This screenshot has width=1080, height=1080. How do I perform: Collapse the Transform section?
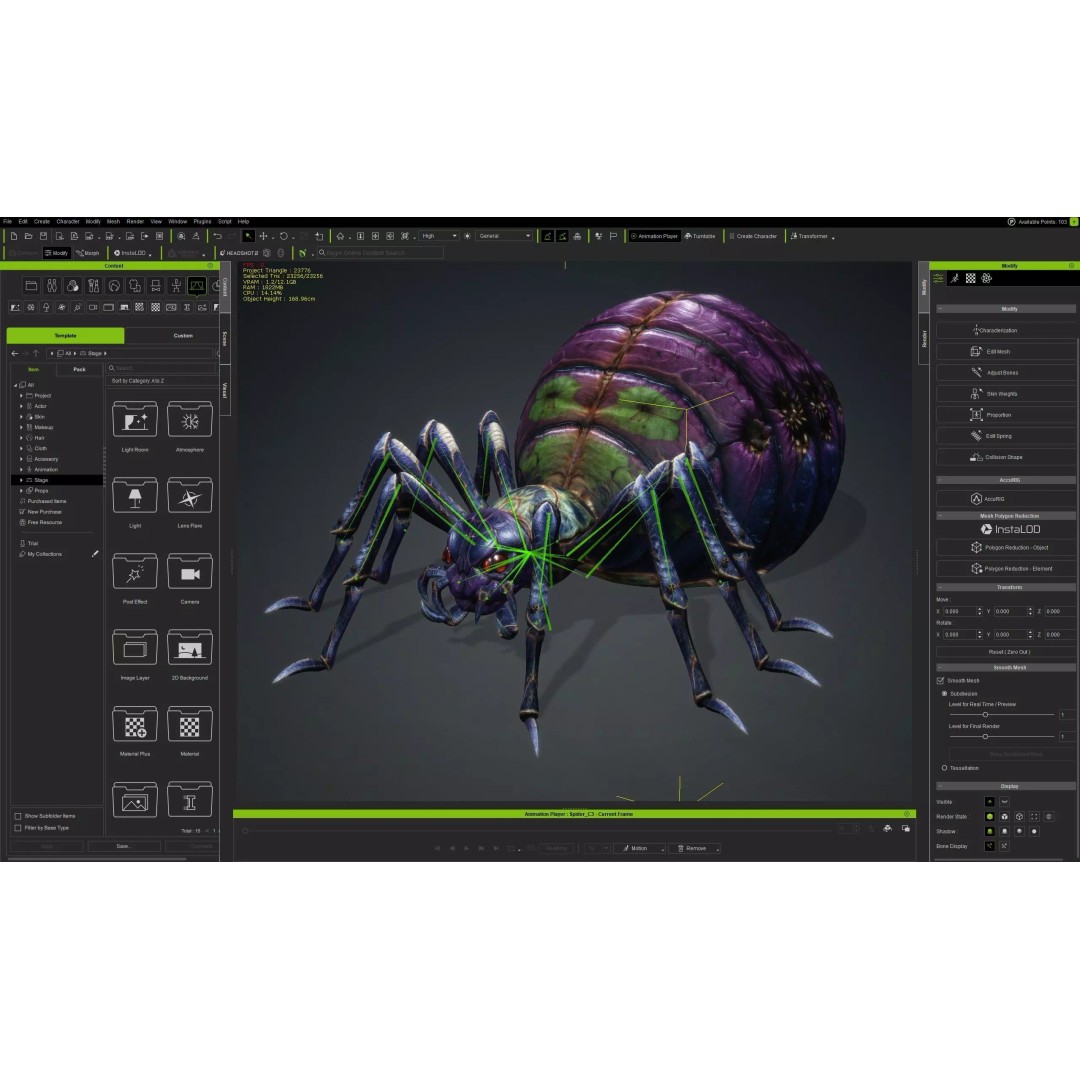940,588
